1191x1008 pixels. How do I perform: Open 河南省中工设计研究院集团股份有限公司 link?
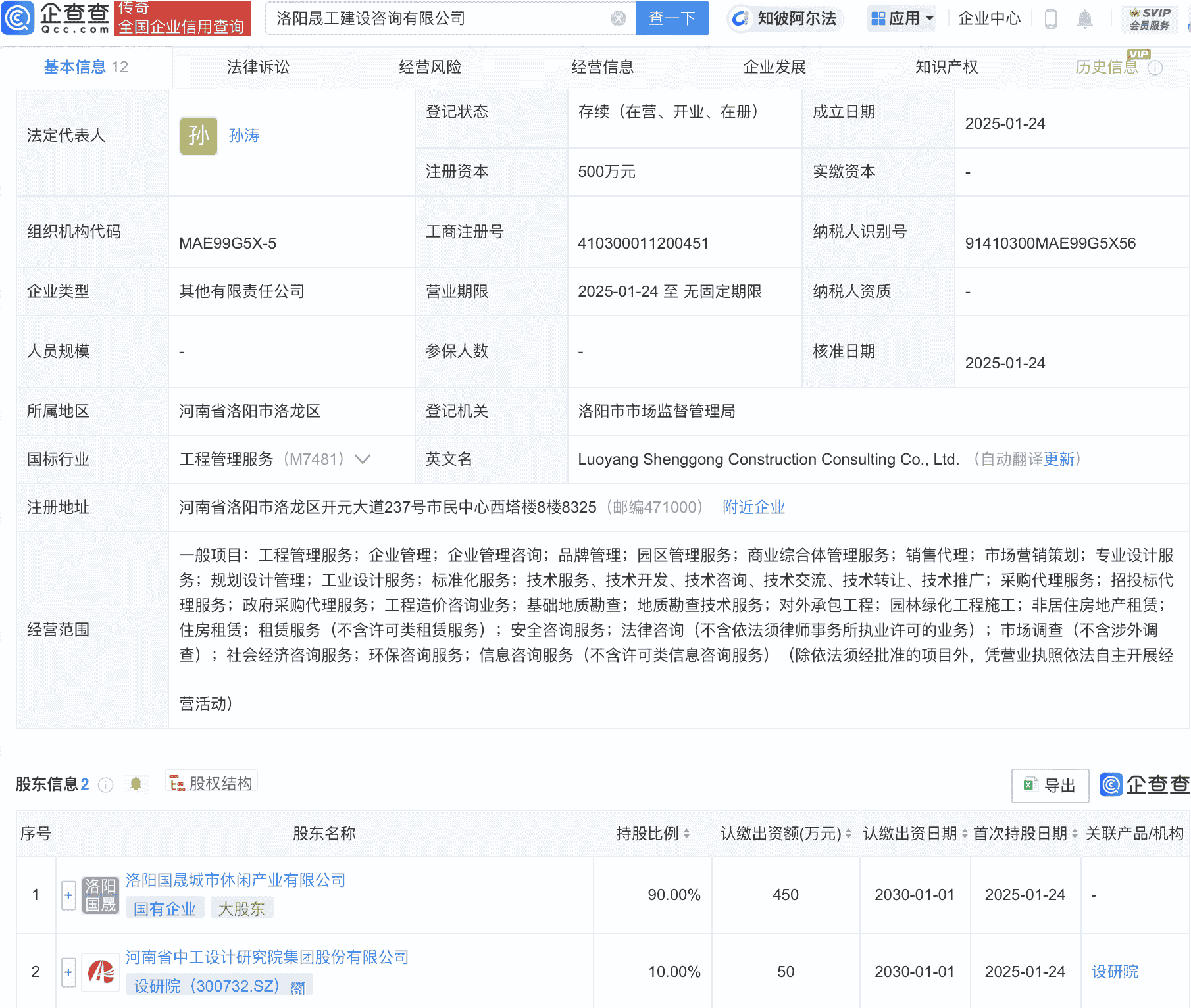(x=266, y=957)
